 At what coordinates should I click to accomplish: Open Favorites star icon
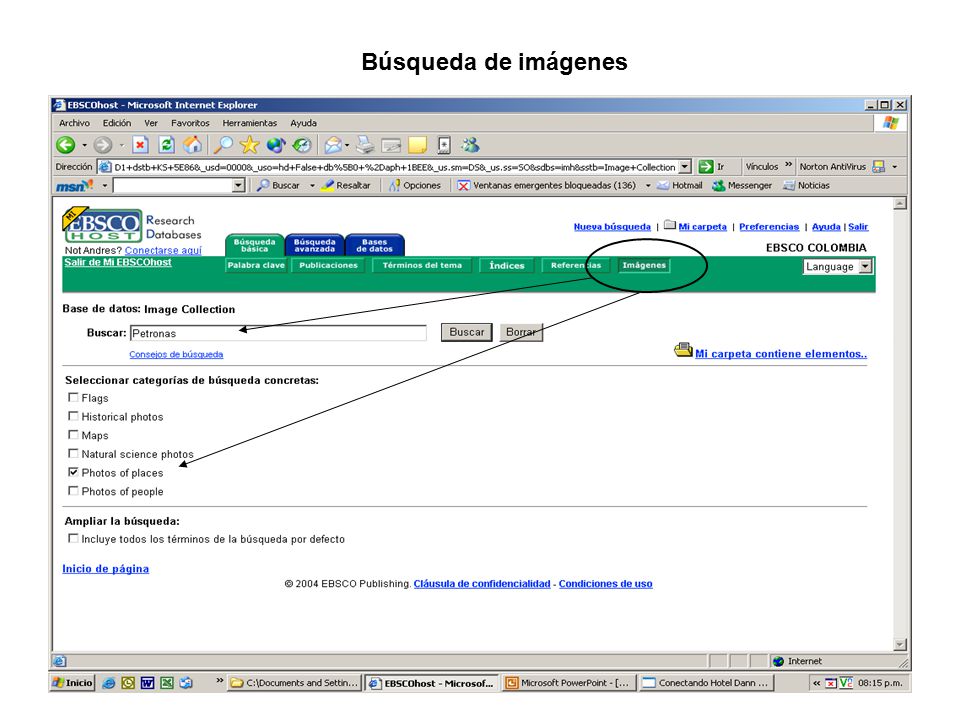click(249, 145)
